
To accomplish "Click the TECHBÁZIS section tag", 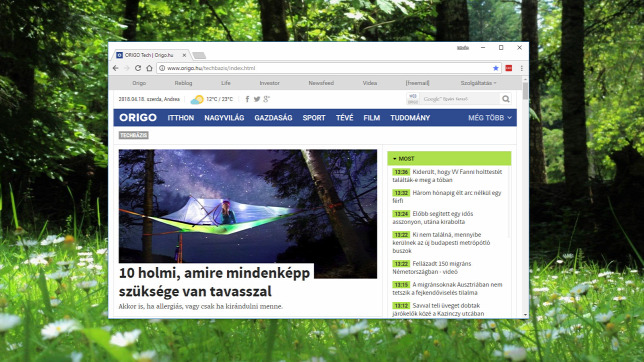I will click(x=133, y=135).
